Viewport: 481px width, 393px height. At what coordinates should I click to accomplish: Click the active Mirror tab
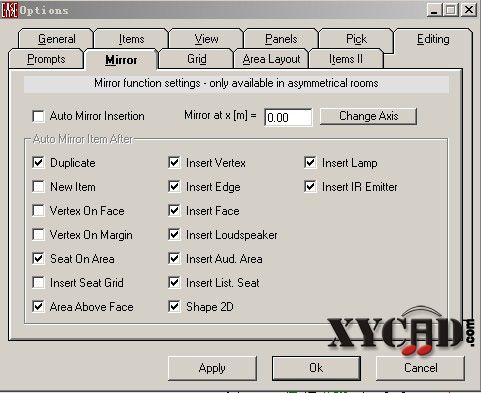point(121,60)
